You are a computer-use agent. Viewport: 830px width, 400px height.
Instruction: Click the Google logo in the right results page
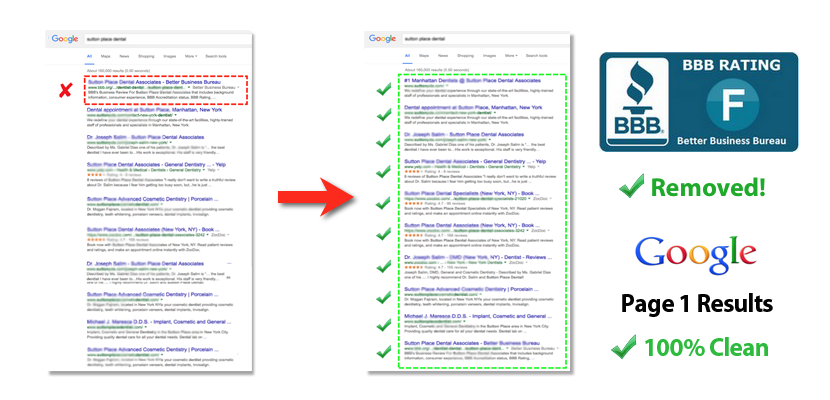pos(383,38)
